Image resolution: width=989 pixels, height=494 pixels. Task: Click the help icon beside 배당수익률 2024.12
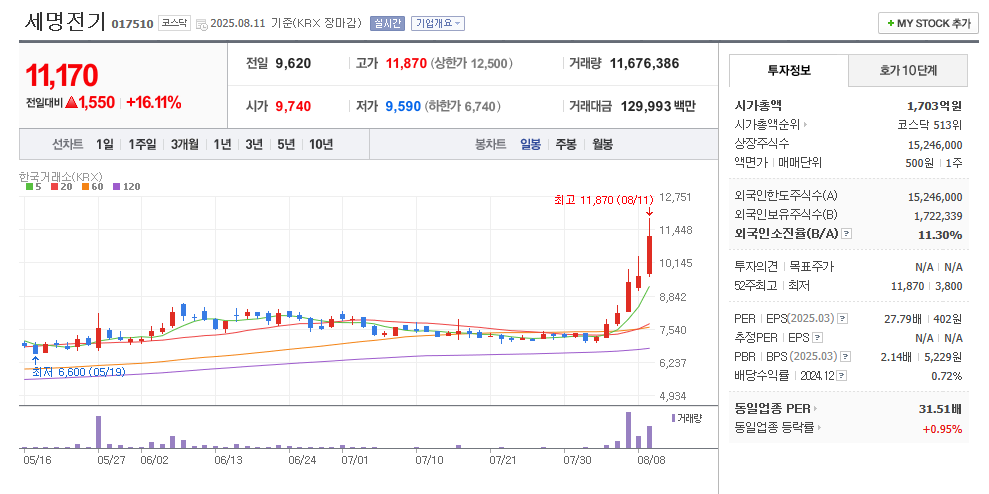tap(842, 376)
